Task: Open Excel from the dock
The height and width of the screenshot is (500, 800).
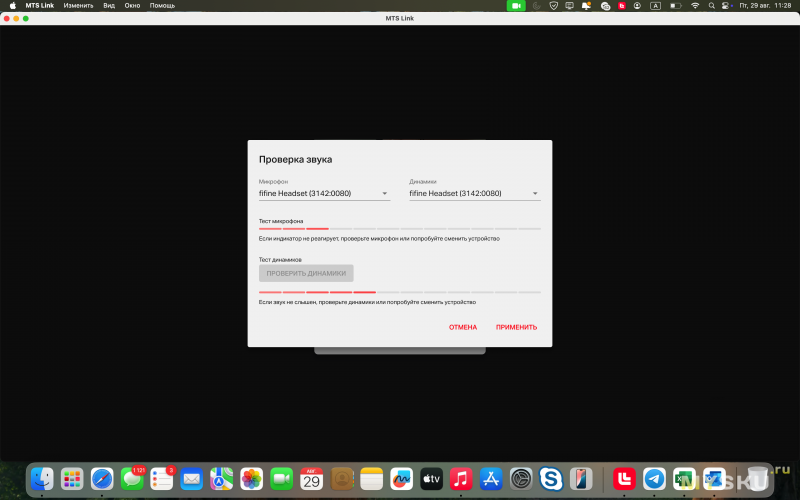Action: tap(684, 479)
